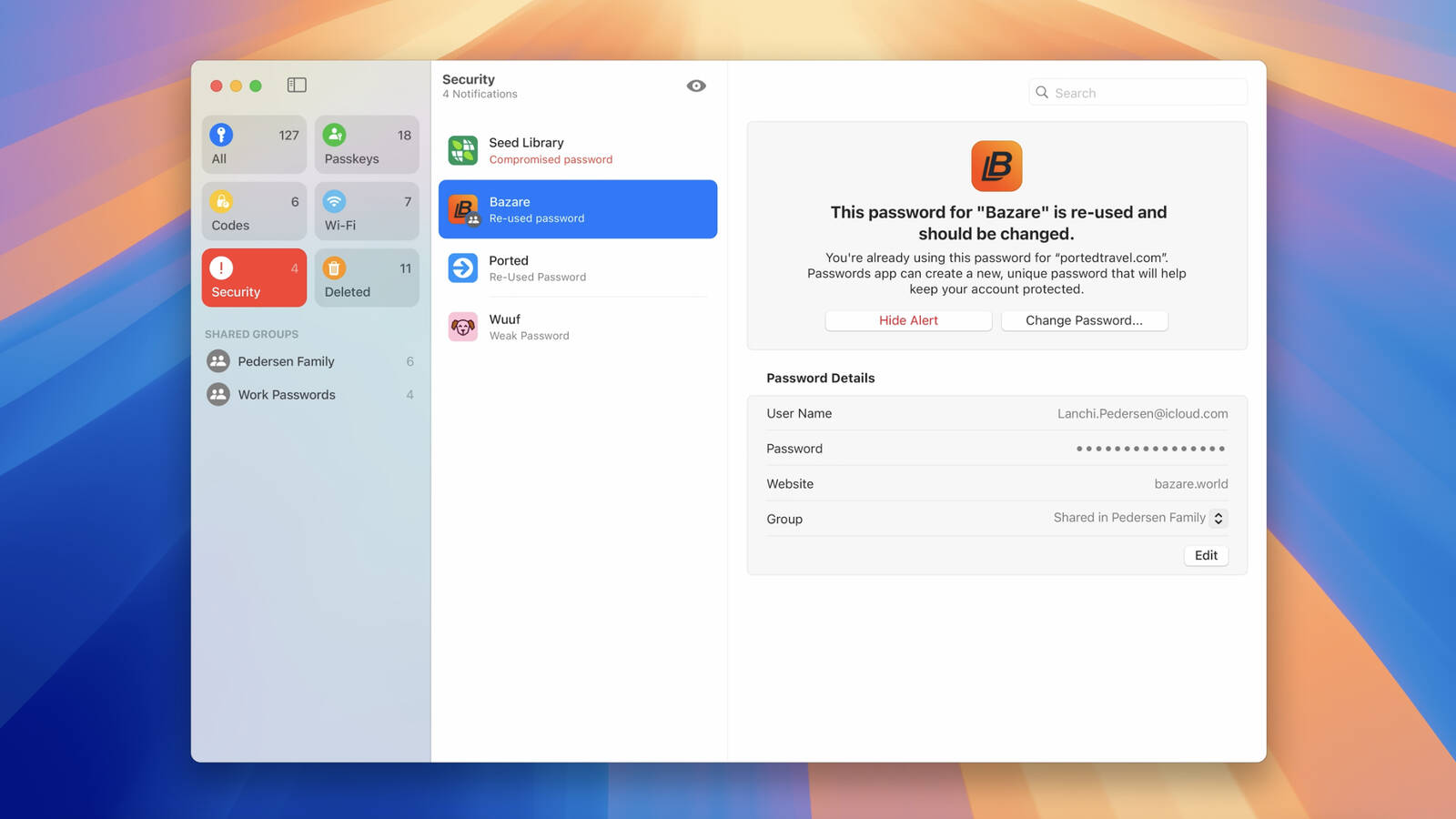This screenshot has height=819, width=1456.
Task: Open the Codes category tile
Action: (x=254, y=211)
